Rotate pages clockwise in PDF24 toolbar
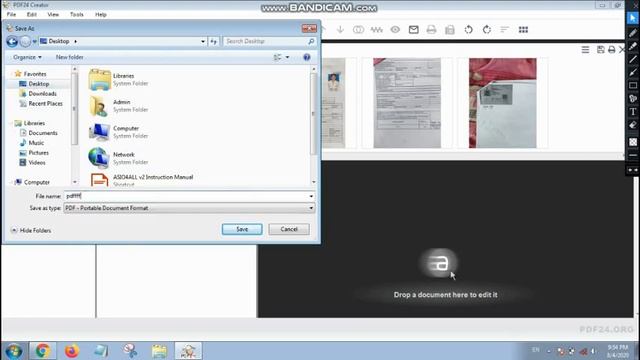Screen dimensions: 640x360 pyautogui.click(x=487, y=29)
